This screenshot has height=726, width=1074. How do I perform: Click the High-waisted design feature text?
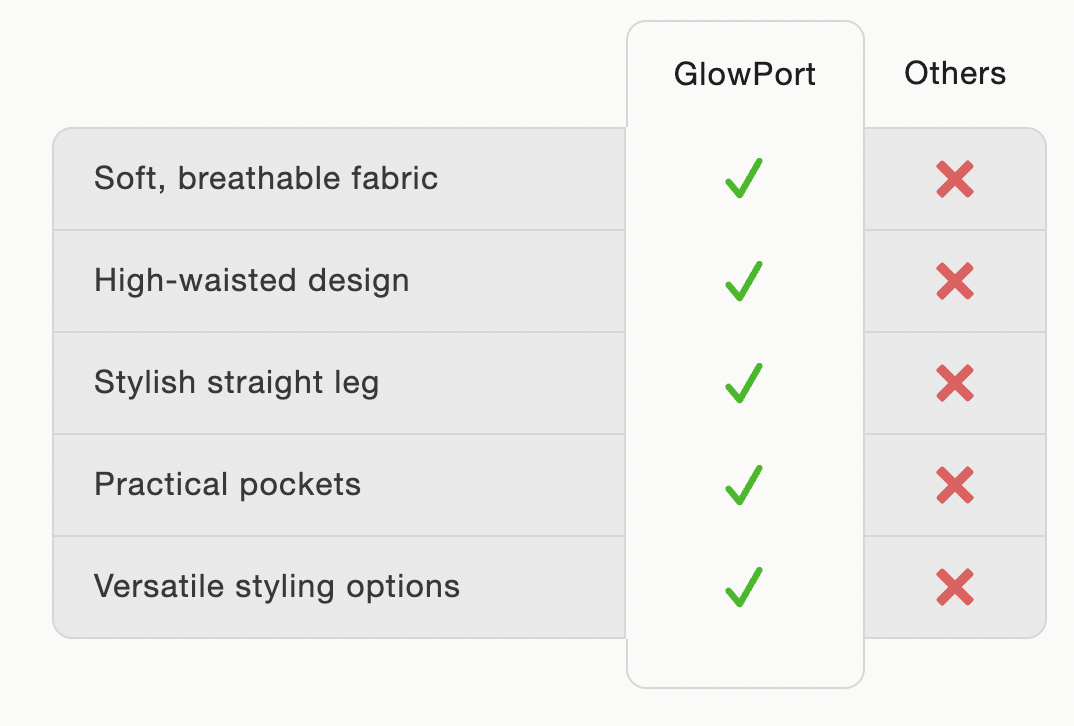click(x=252, y=281)
